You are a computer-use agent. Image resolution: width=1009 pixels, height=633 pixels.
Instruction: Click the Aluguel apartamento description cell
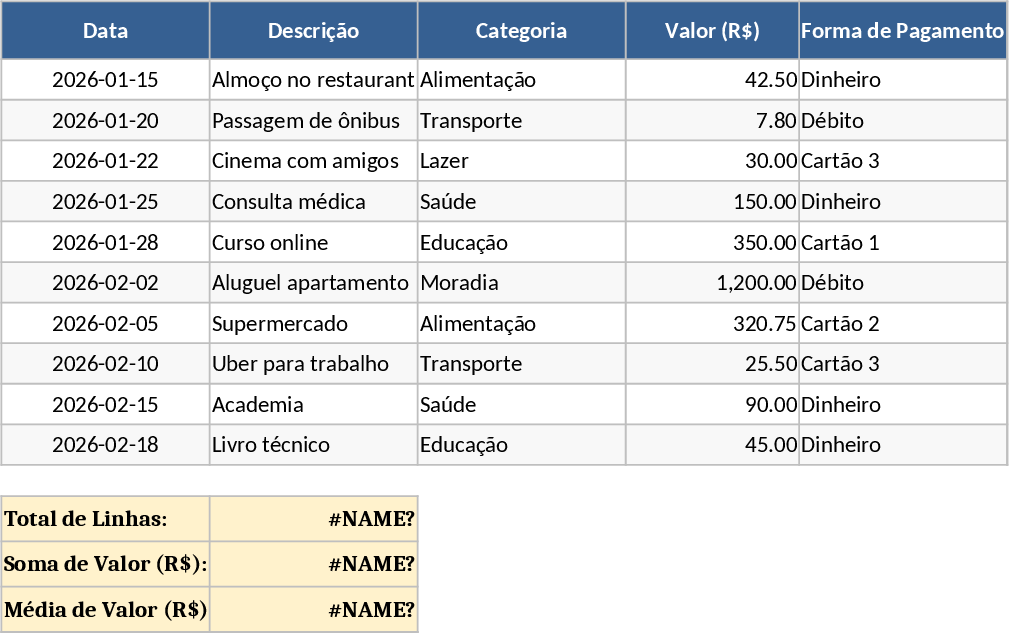pyautogui.click(x=313, y=283)
